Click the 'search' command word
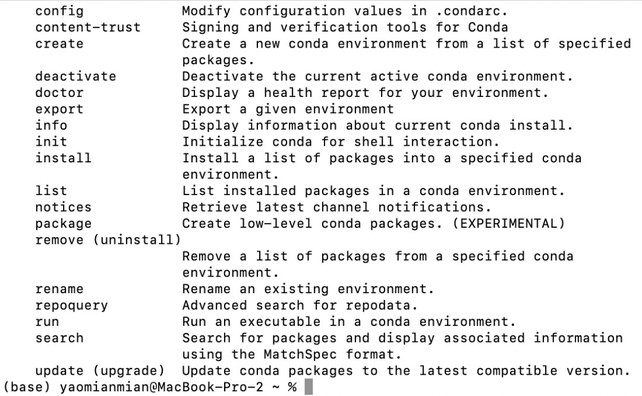Image resolution: width=642 pixels, height=396 pixels. pos(59,338)
